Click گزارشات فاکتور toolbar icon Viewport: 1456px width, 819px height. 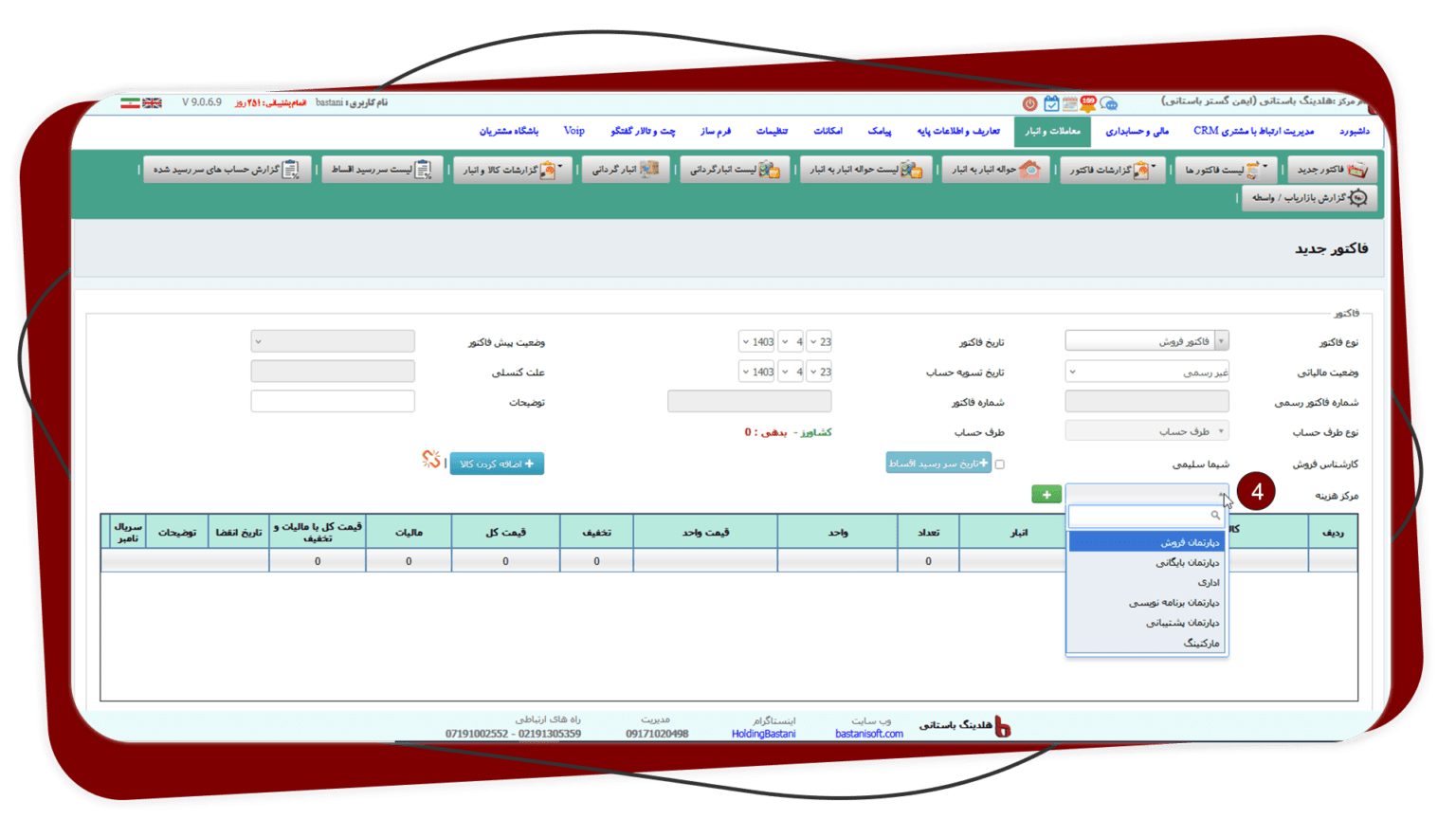pos(1141,170)
